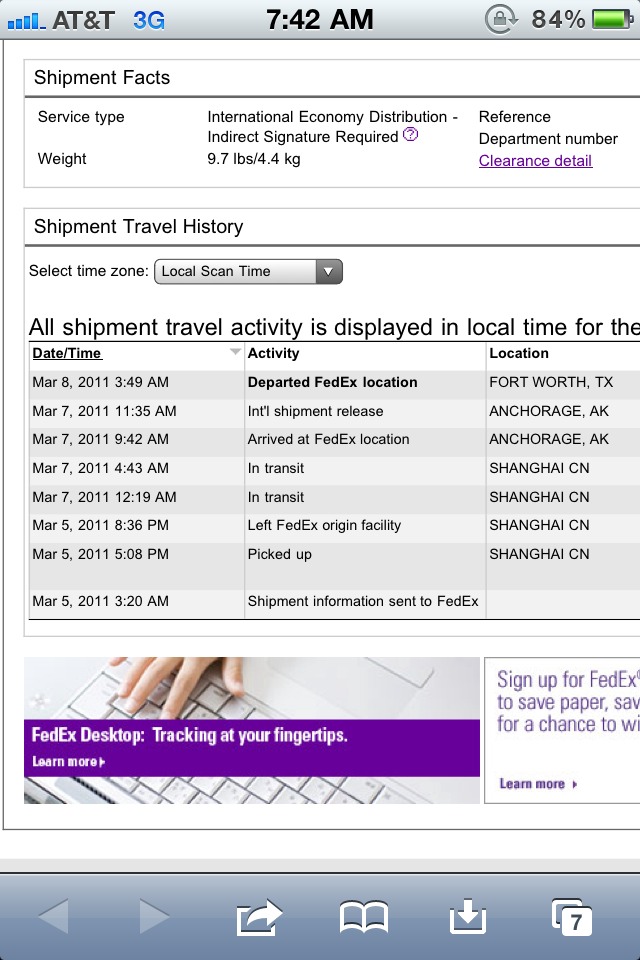Image resolution: width=640 pixels, height=960 pixels.
Task: Tap the battery indicator in status bar
Action: click(x=612, y=19)
